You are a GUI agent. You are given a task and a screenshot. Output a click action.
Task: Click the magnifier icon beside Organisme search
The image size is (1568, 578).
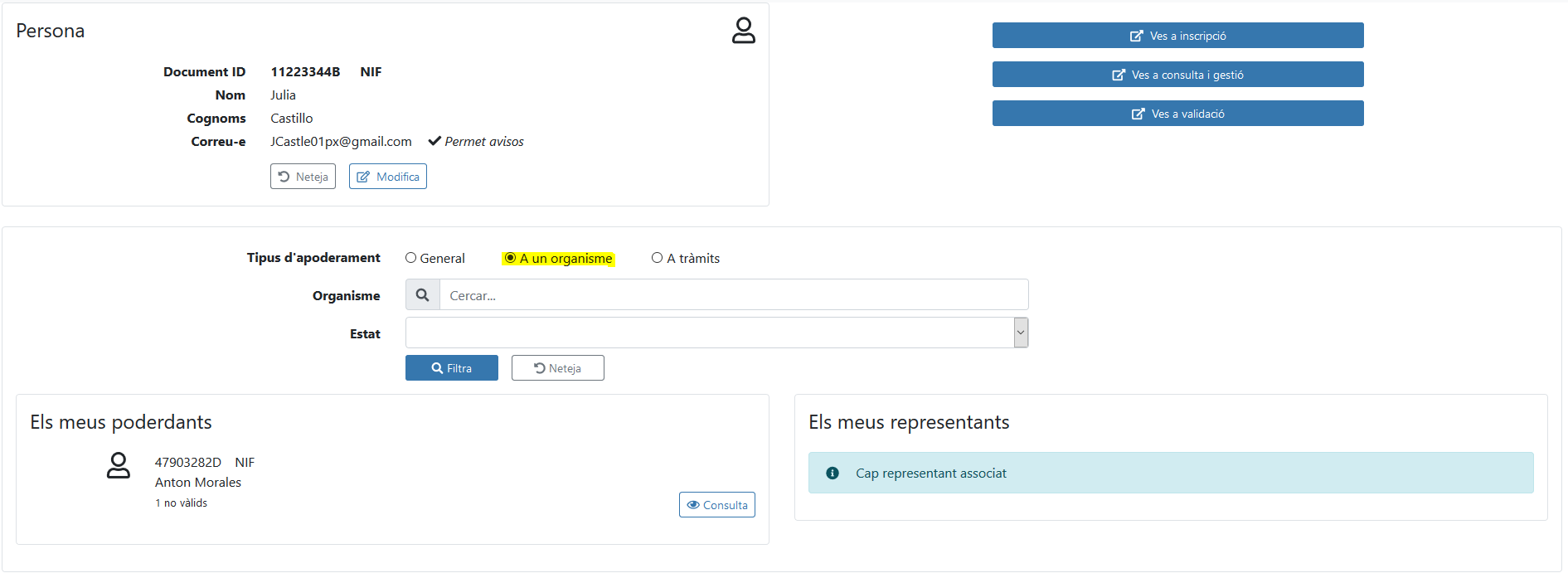click(422, 295)
